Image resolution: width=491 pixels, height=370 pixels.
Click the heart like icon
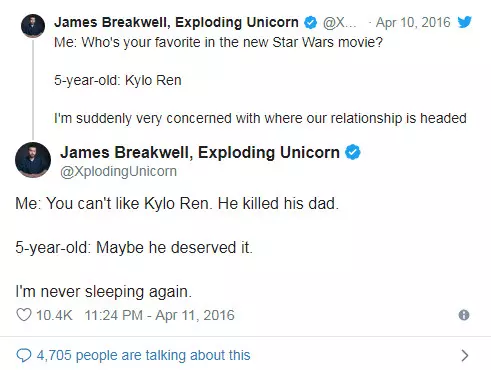click(x=24, y=315)
